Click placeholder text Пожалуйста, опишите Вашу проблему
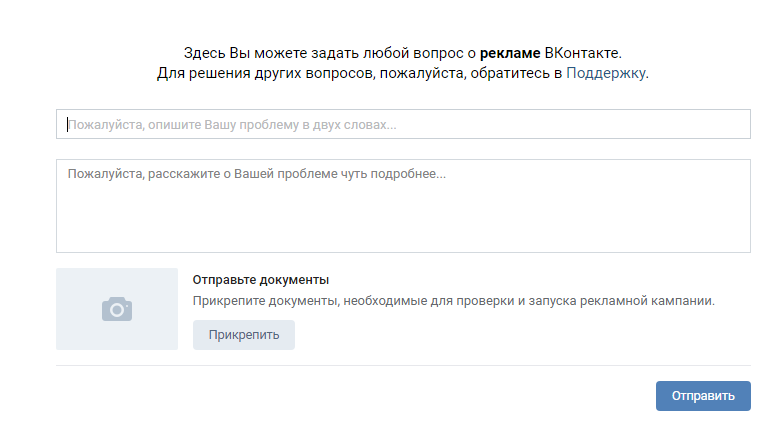Viewport: 780px width, 434px height. coord(232,125)
